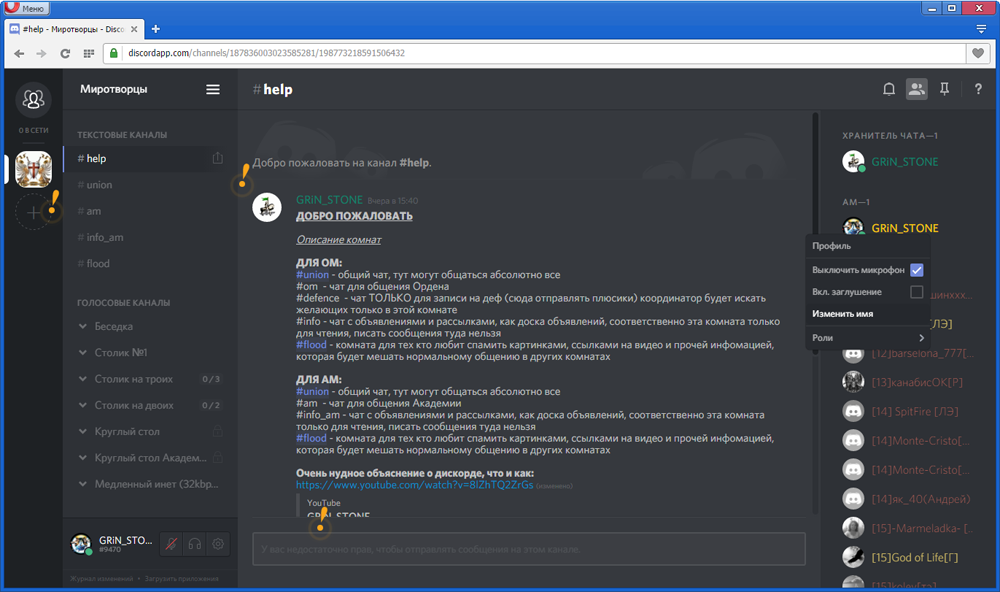The width and height of the screenshot is (1000, 592).
Task: Expand the Роли submenu
Action: coord(867,337)
